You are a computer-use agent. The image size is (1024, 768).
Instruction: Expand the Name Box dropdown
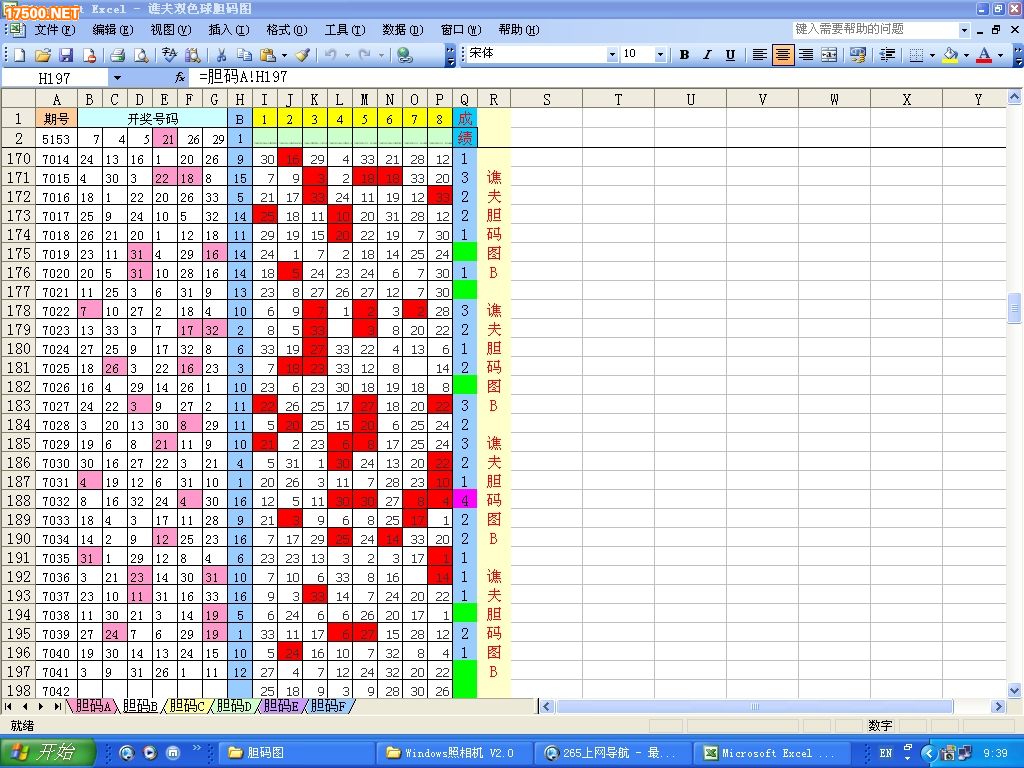click(x=117, y=78)
